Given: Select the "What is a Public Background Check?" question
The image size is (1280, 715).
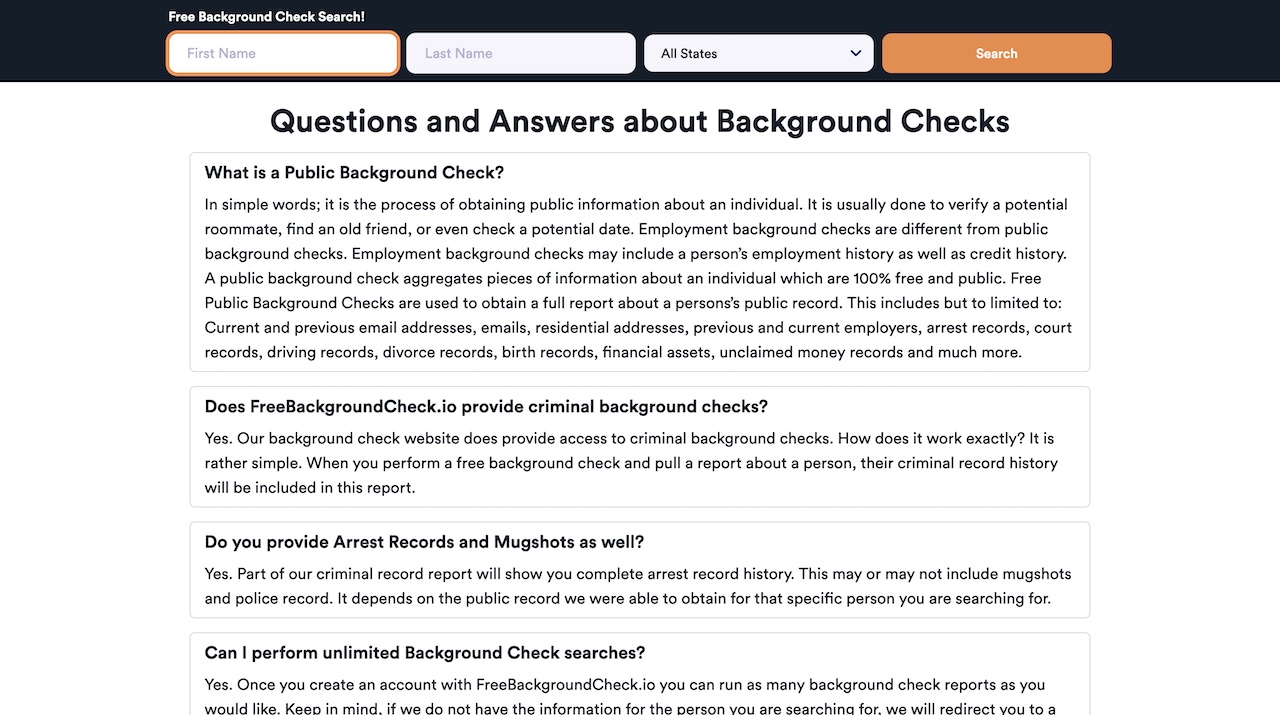Looking at the screenshot, I should 354,173.
